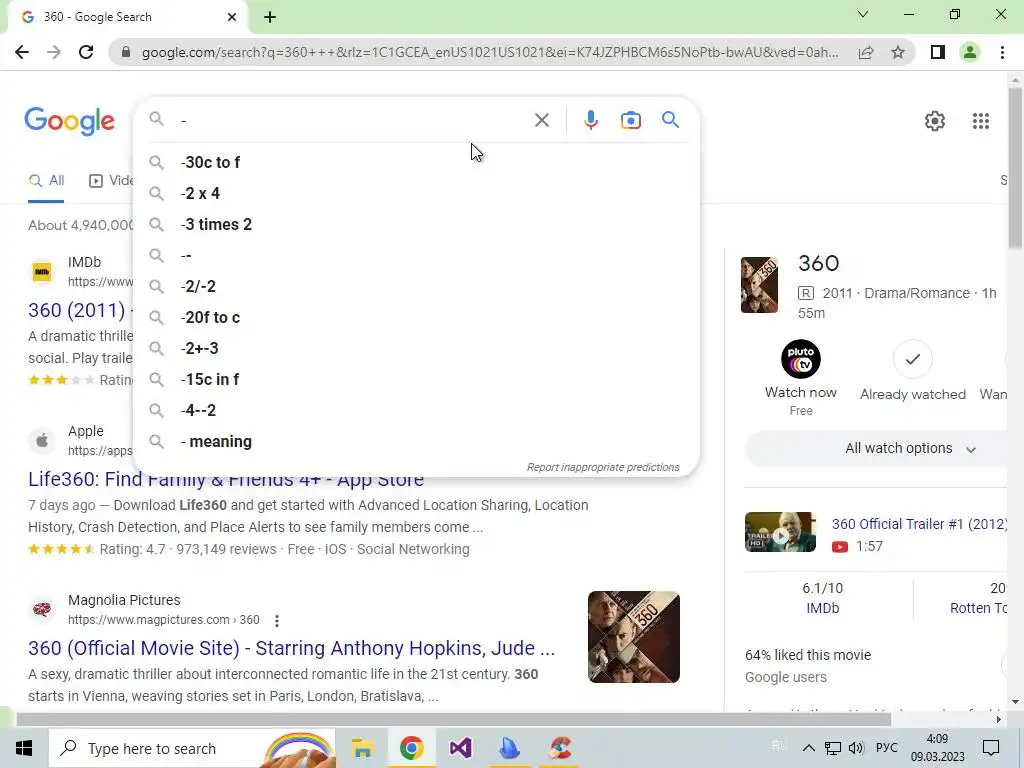Select suggestion "-20f to c"
1024x768 pixels.
click(x=416, y=317)
